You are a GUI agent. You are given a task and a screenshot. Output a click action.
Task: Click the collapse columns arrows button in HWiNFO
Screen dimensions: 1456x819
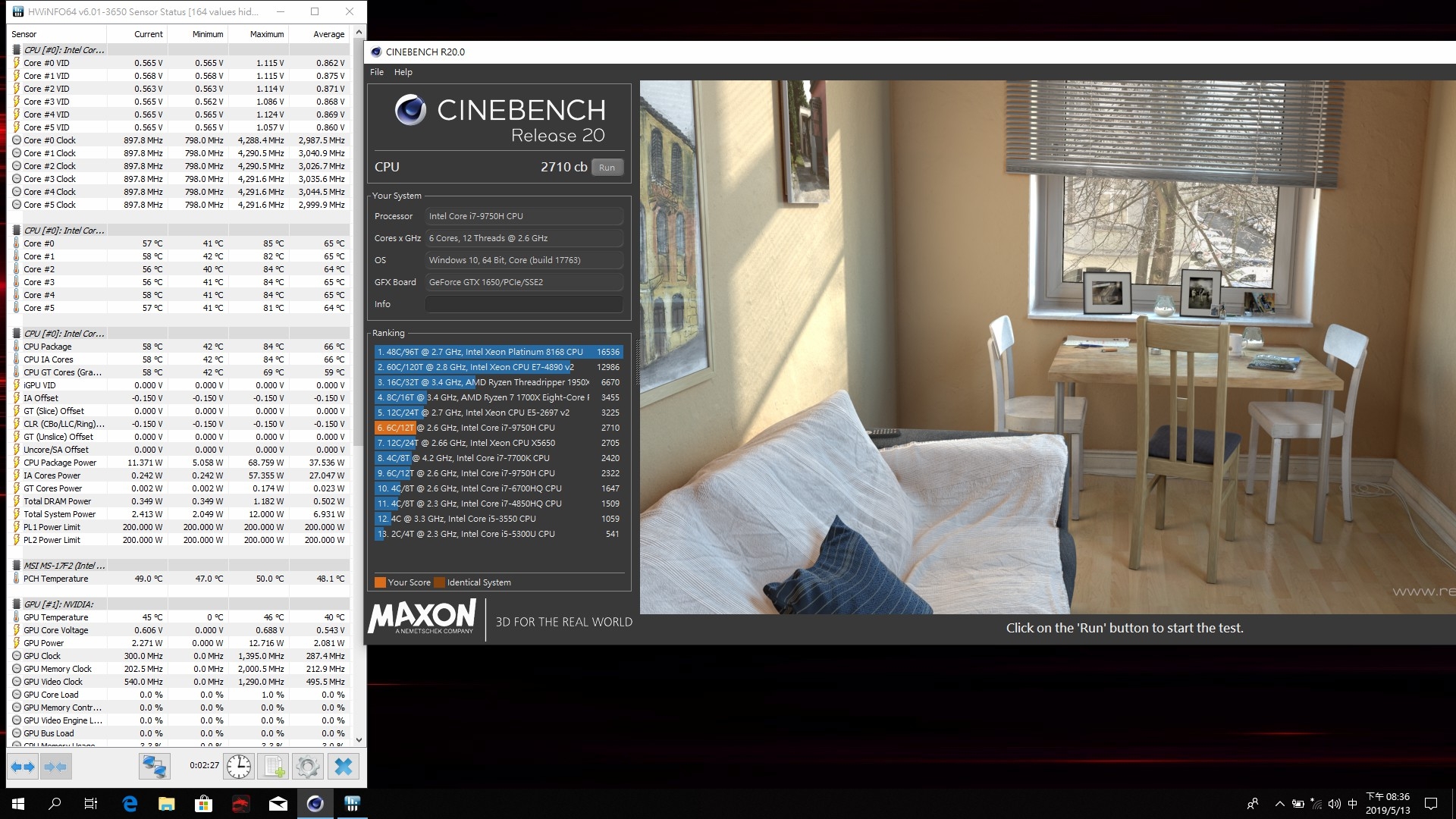pos(55,767)
